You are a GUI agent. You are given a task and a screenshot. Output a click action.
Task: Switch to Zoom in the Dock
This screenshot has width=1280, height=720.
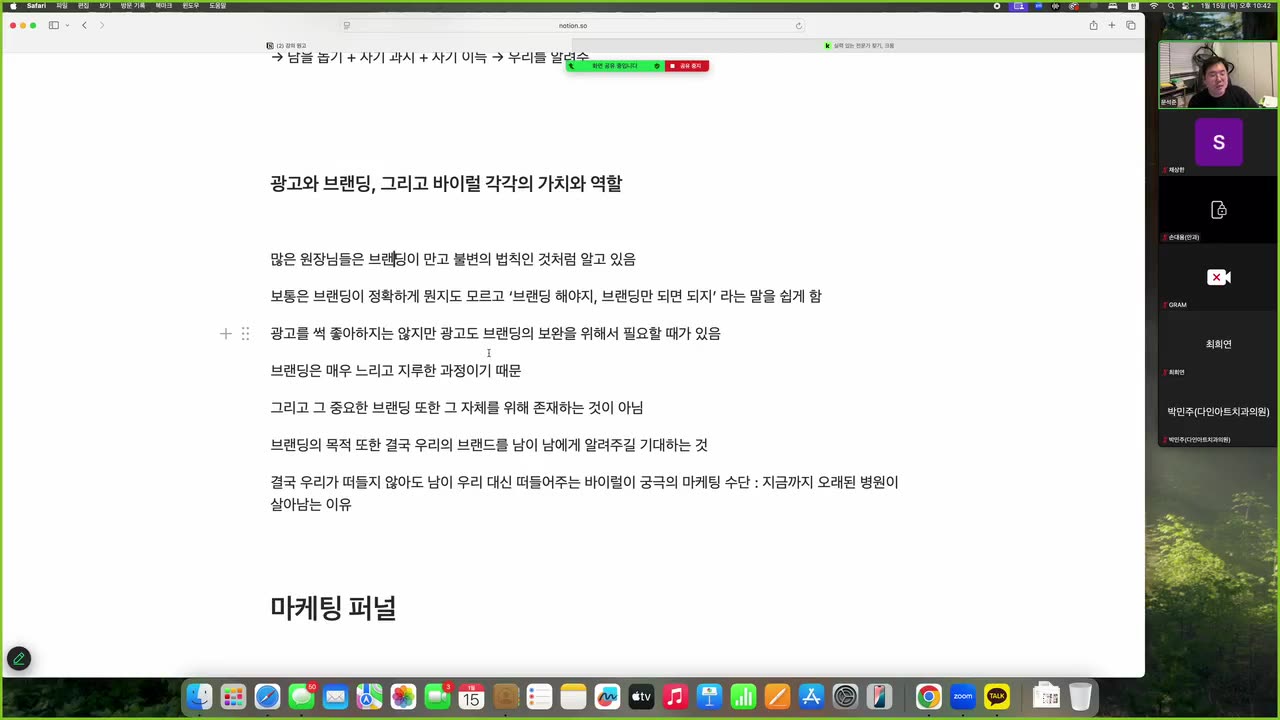pyautogui.click(x=963, y=696)
